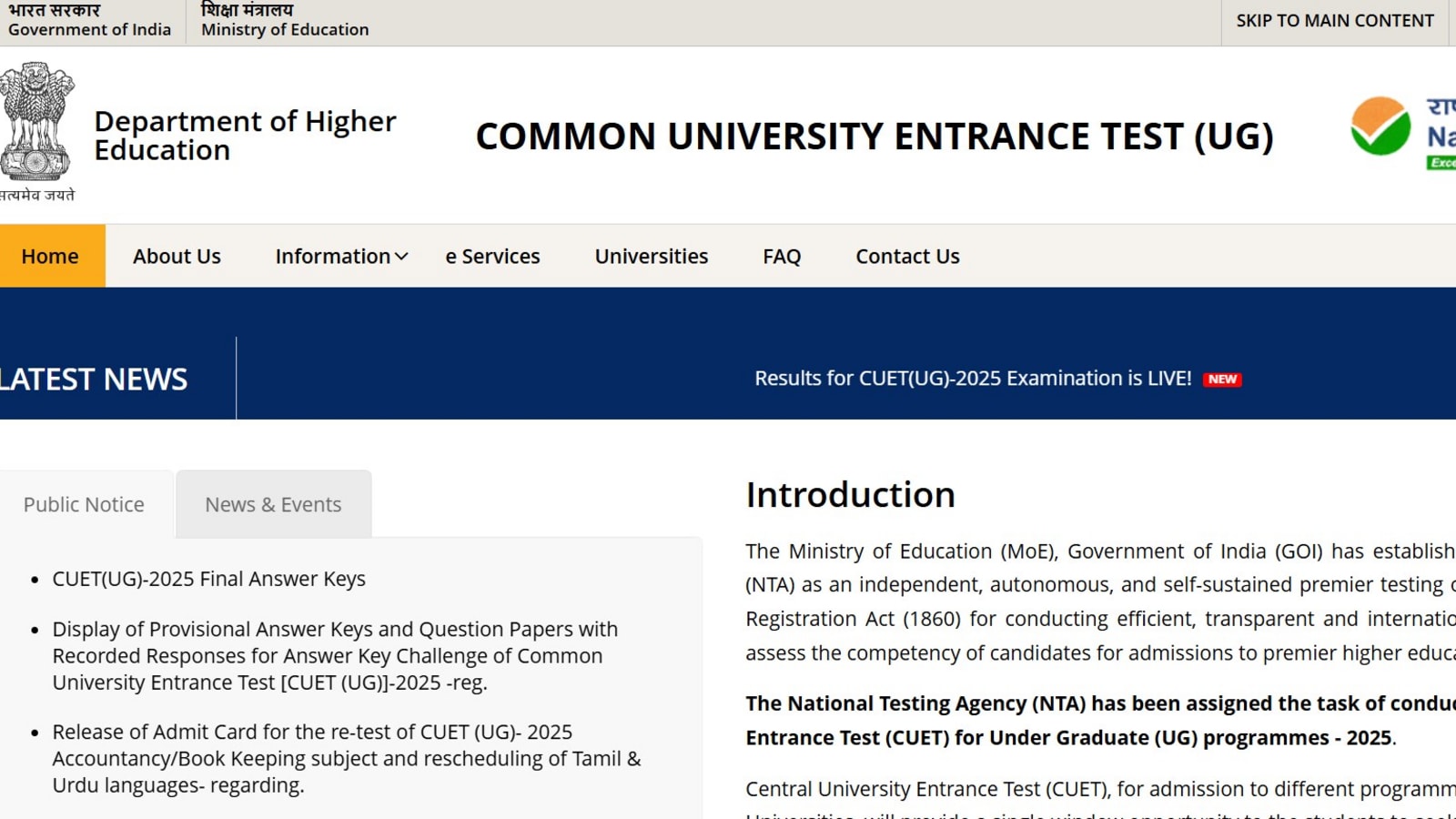Switch to the Public Notice tab
This screenshot has width=1456, height=819.
(x=83, y=503)
